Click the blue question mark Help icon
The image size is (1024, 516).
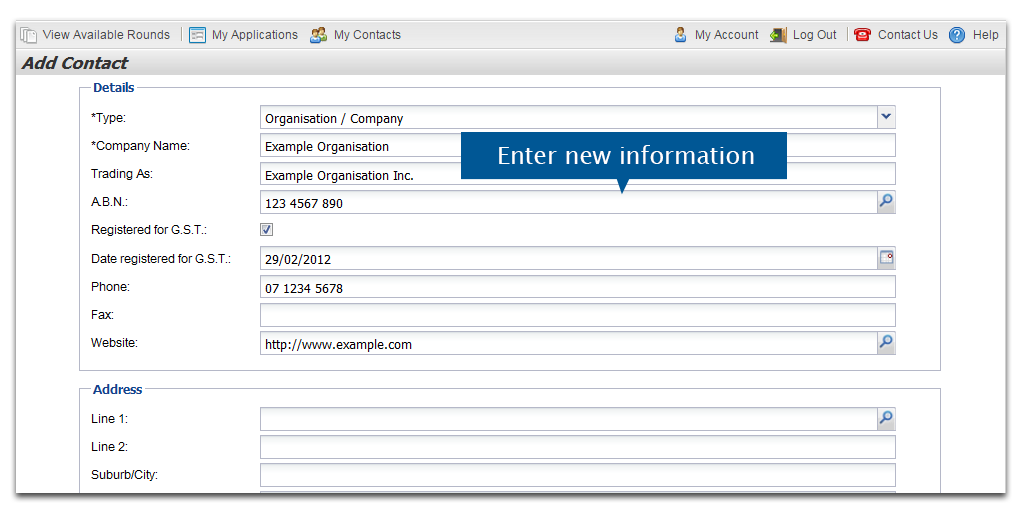957,35
